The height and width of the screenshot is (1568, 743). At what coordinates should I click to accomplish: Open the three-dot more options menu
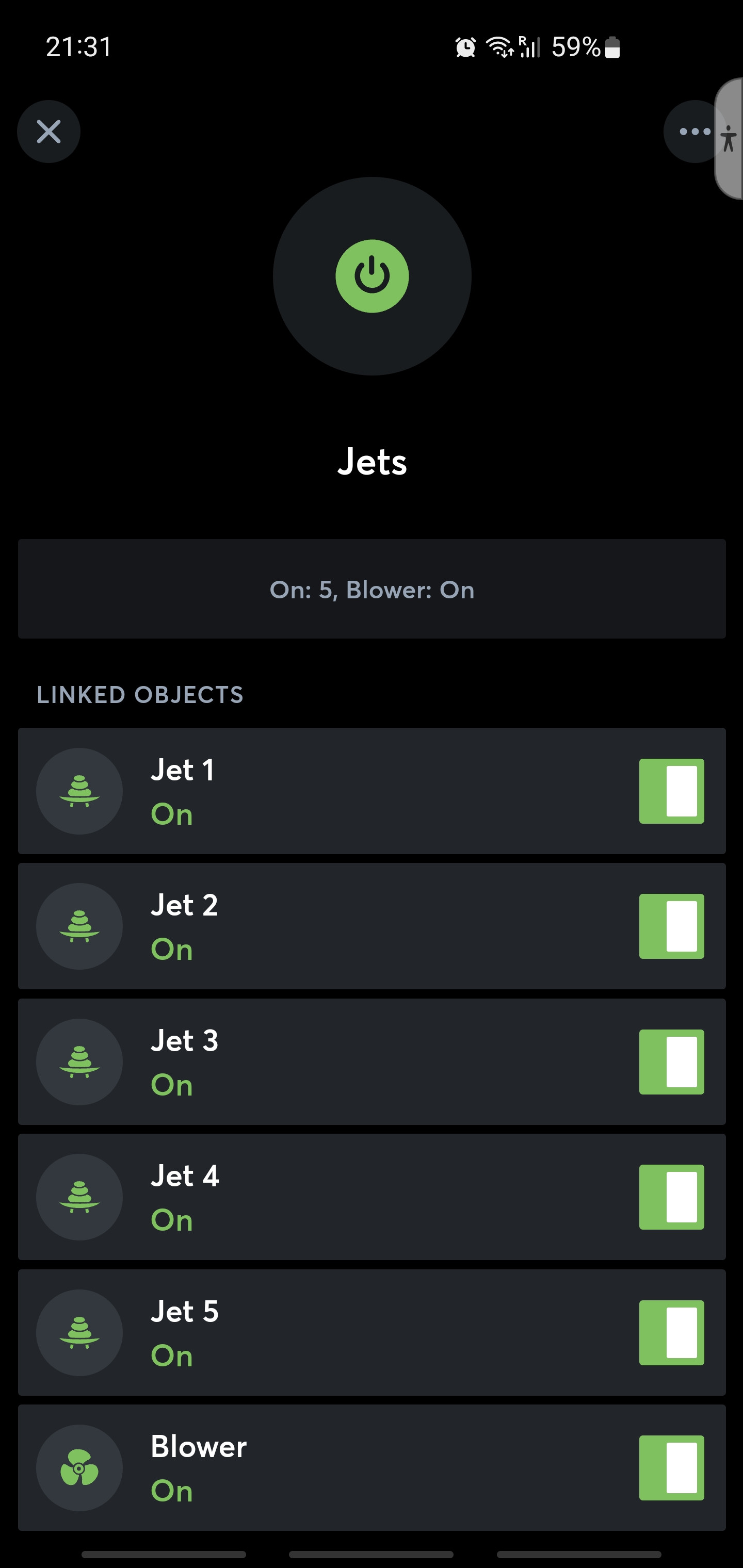coord(693,132)
